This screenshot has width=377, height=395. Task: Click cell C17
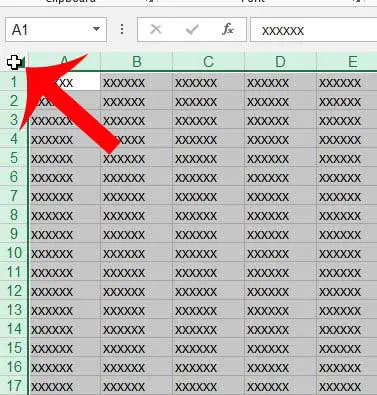[208, 386]
